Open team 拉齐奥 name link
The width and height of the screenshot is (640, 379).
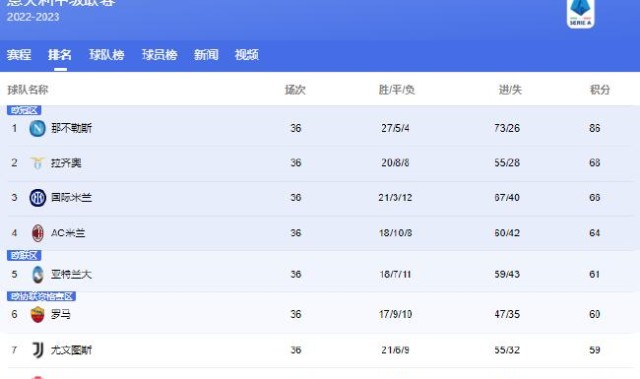[66, 163]
